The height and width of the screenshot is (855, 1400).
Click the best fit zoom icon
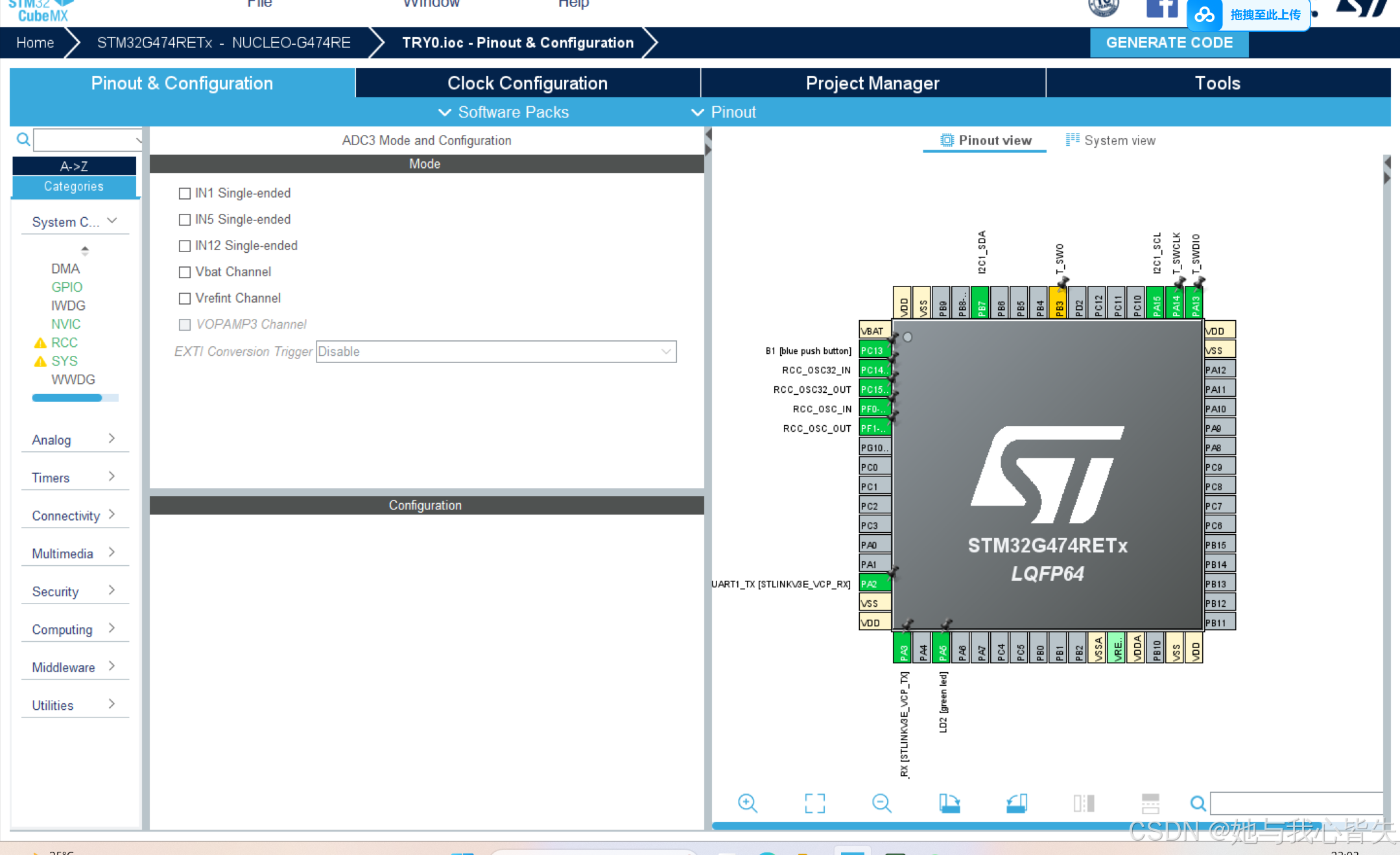[x=815, y=803]
